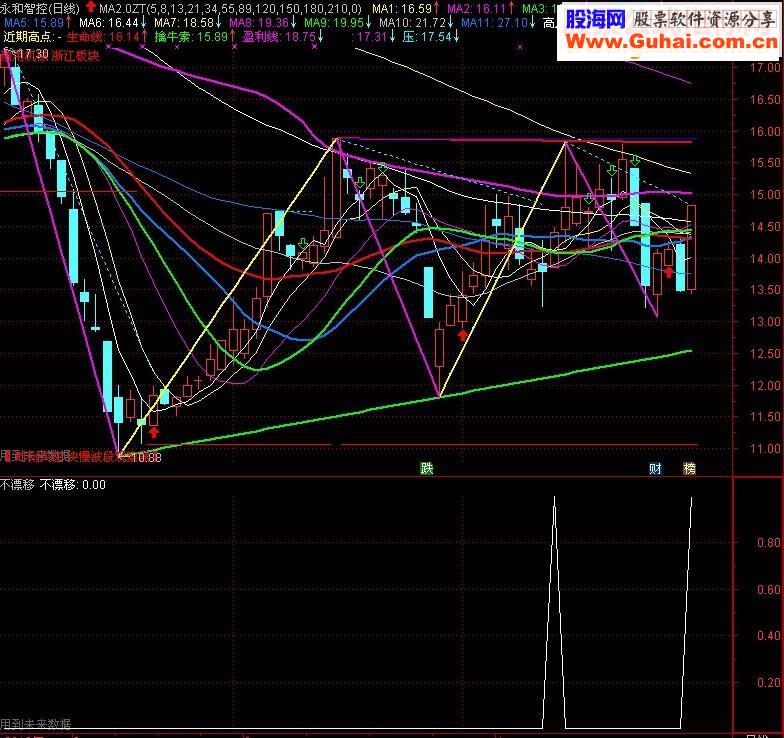Image resolution: width=784 pixels, height=738 pixels.
Task: Click the 15.00 price axis label
Action: (x=764, y=194)
